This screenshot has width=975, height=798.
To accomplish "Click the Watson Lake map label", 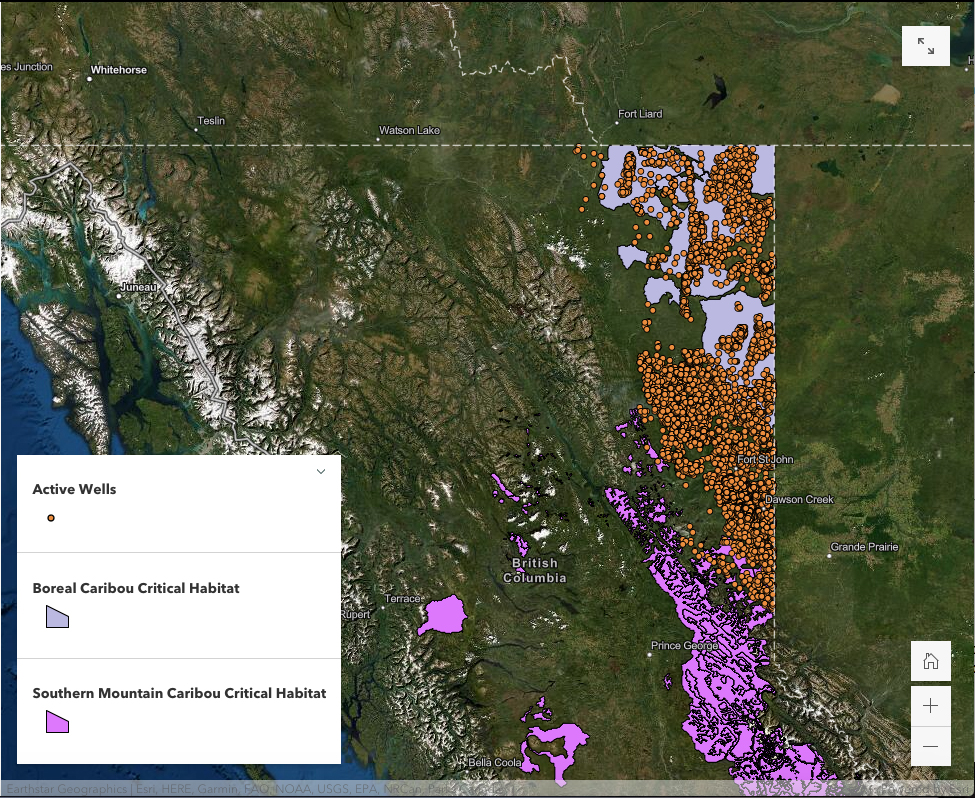I will (409, 131).
